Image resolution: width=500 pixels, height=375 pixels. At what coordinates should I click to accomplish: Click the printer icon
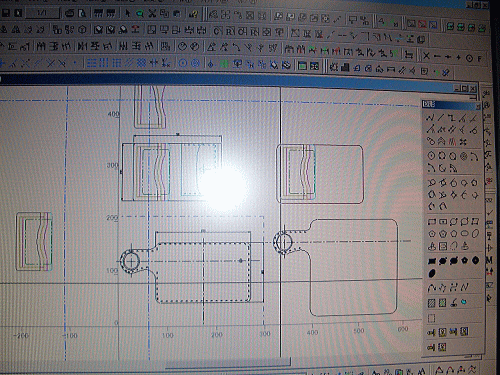click(x=69, y=13)
